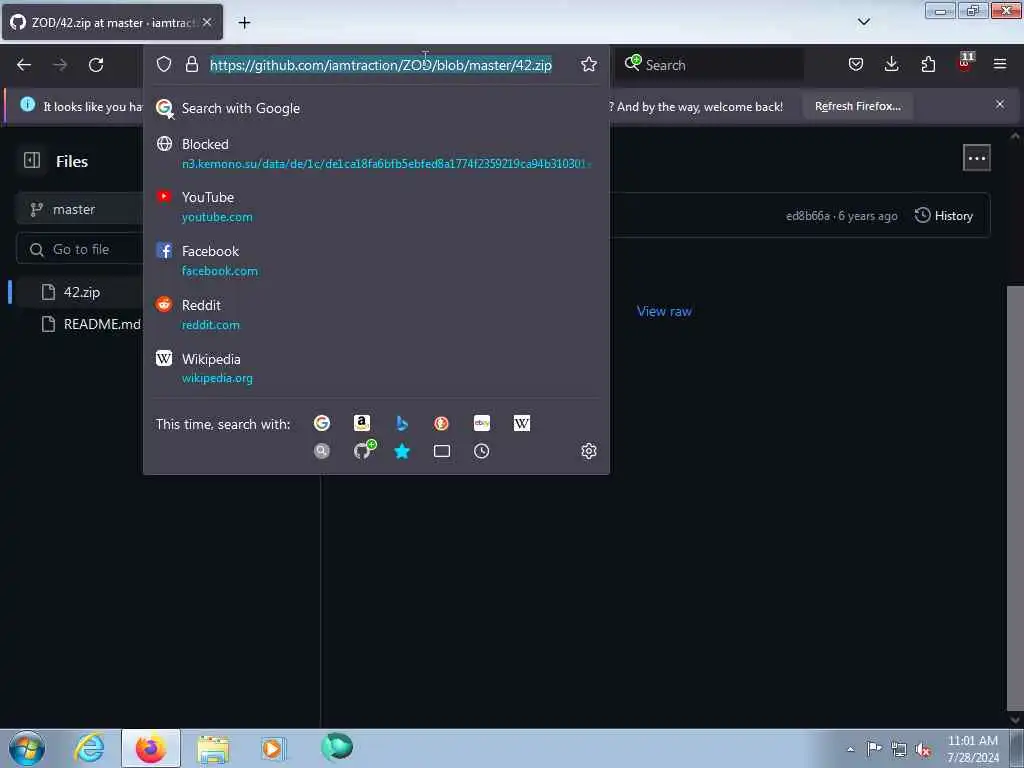The image size is (1024, 768).
Task: Select the YouTube suggestion
Action: point(376,206)
